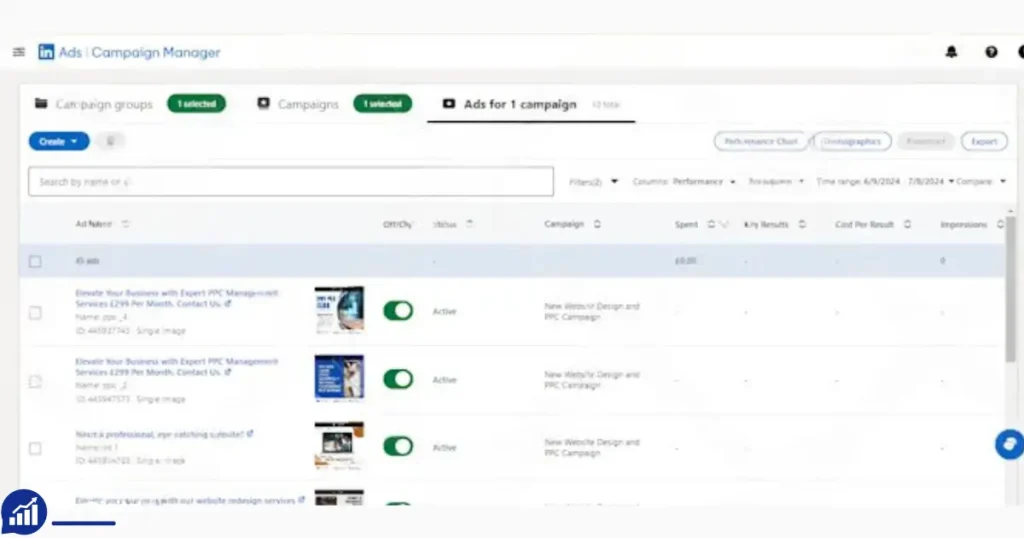Open the ppc_4 Elevate Your Business ad link
1024x538 pixels.
(x=176, y=298)
